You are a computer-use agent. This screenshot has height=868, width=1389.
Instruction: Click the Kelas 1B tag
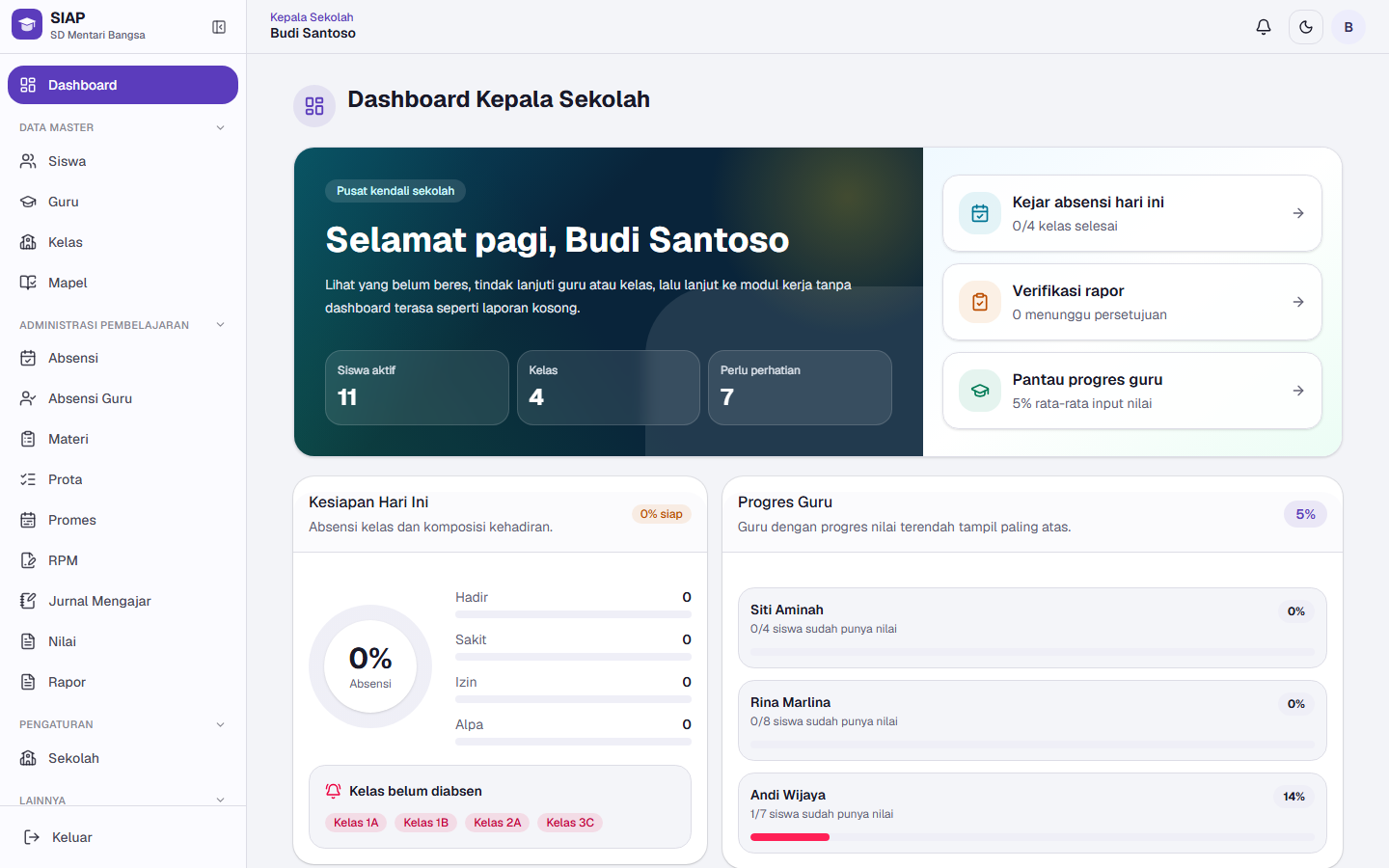[425, 823]
